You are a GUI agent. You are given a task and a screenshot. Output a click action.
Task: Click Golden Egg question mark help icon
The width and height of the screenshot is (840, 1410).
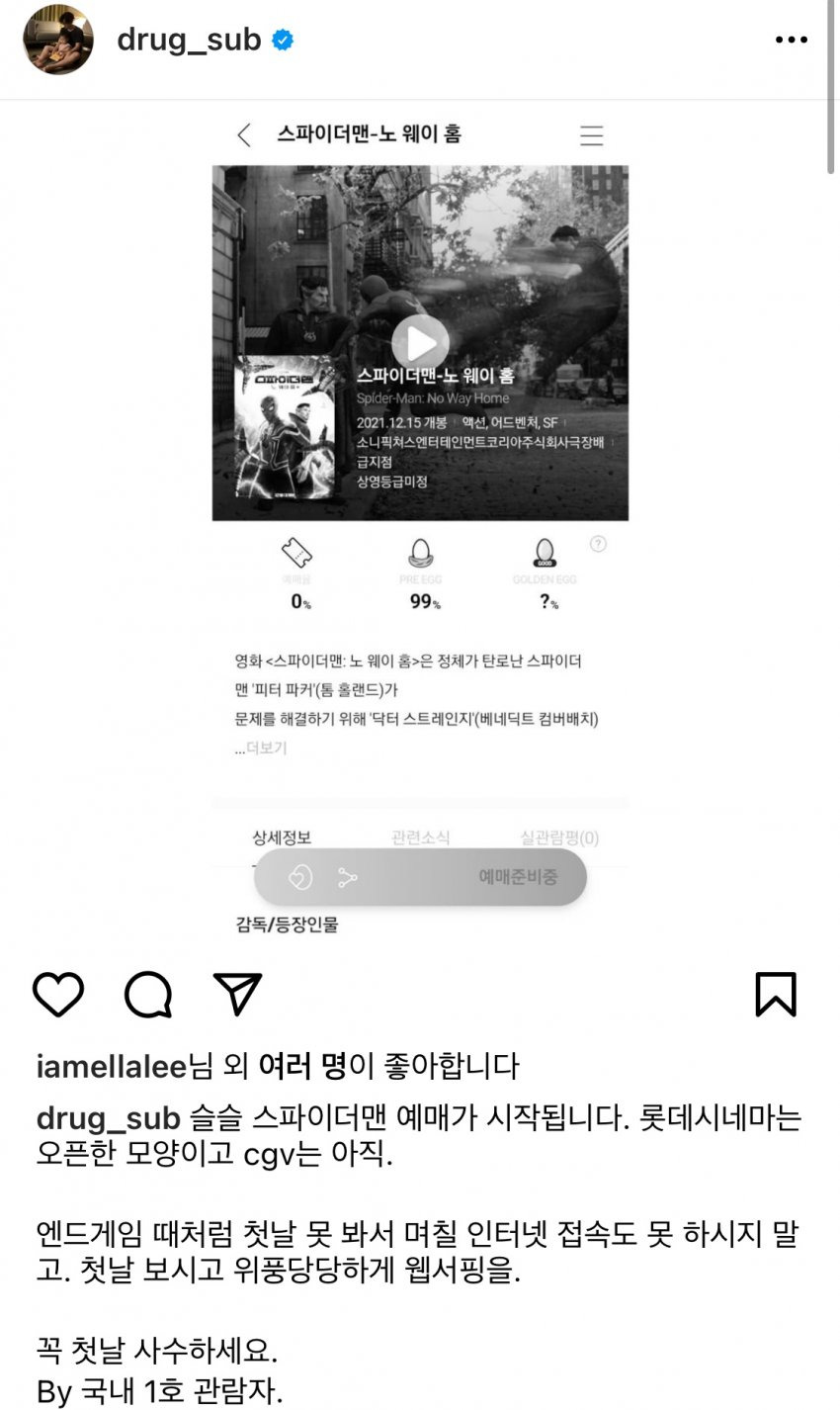598,544
